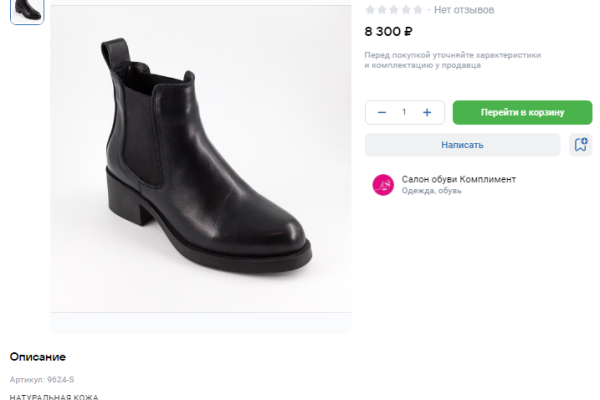
Task: Click the plus icon to increase quantity
Action: [x=427, y=112]
